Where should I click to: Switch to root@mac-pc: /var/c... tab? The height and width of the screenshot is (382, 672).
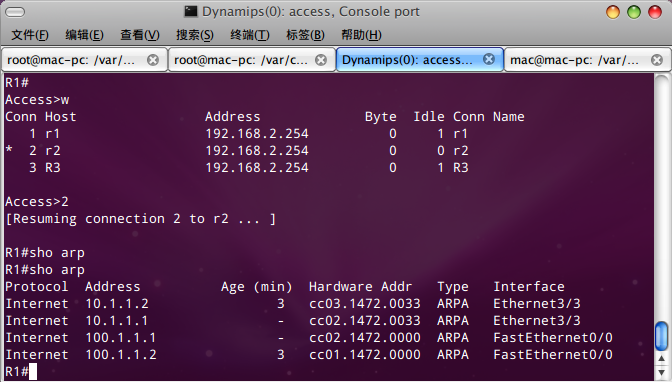coord(252,60)
